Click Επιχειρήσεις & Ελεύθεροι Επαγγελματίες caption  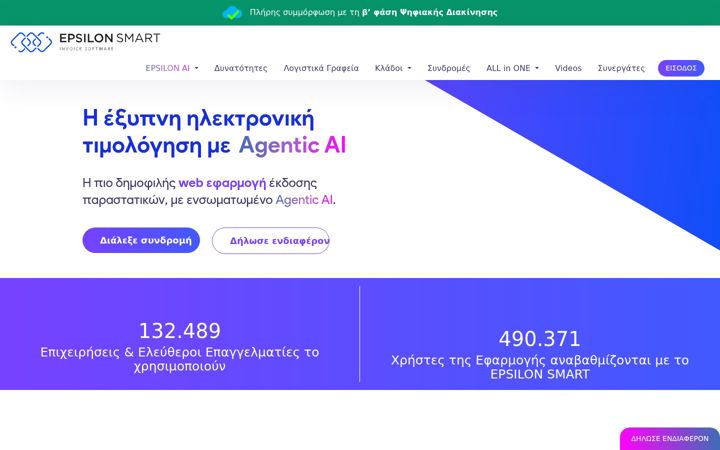click(x=180, y=359)
